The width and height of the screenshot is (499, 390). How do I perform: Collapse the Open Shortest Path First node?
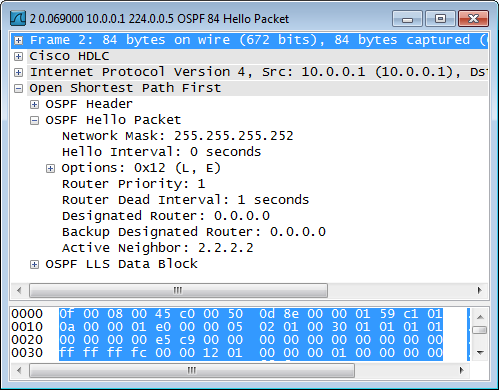point(19,88)
